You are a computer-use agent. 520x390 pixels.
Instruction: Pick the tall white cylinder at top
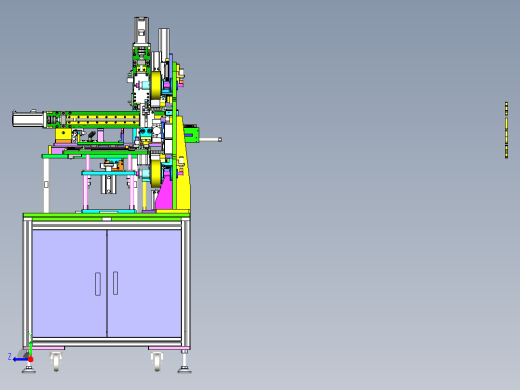point(164,46)
